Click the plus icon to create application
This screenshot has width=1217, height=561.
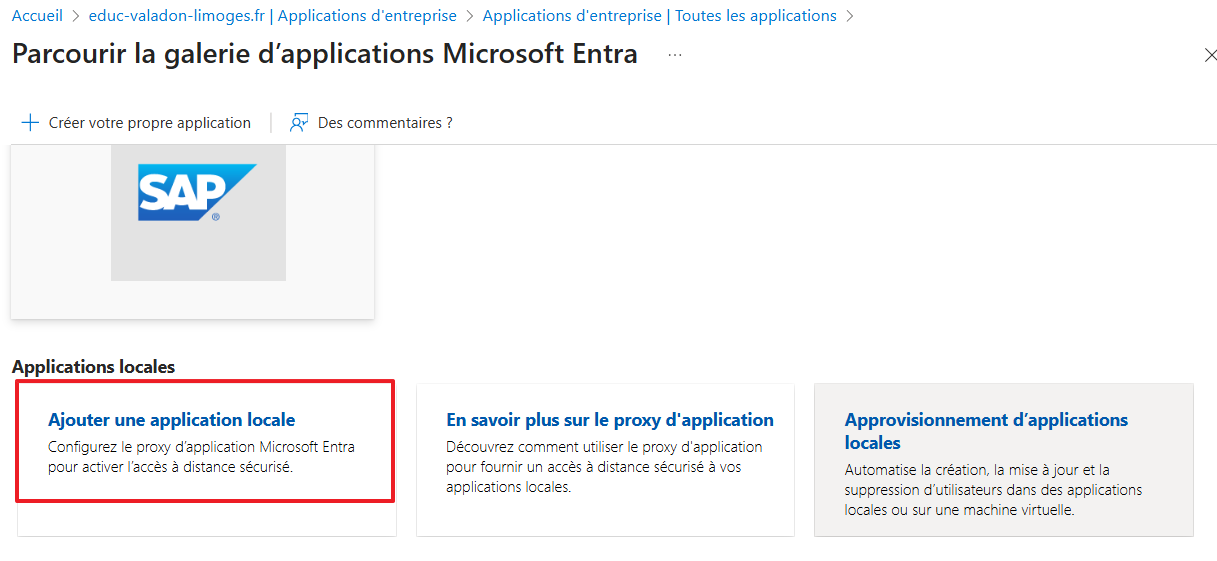[x=30, y=123]
